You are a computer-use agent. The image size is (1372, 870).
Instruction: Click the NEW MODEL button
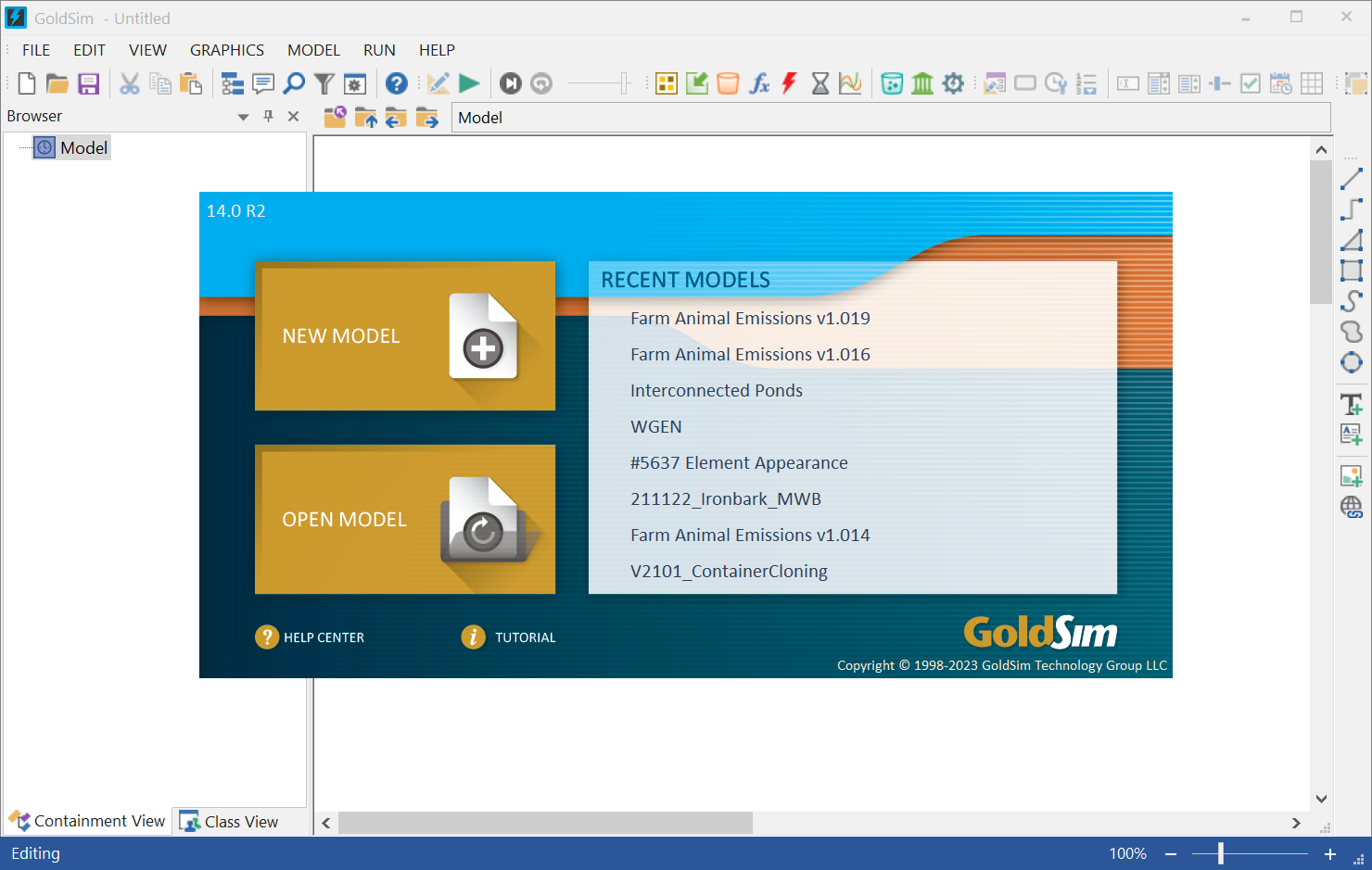pos(405,335)
